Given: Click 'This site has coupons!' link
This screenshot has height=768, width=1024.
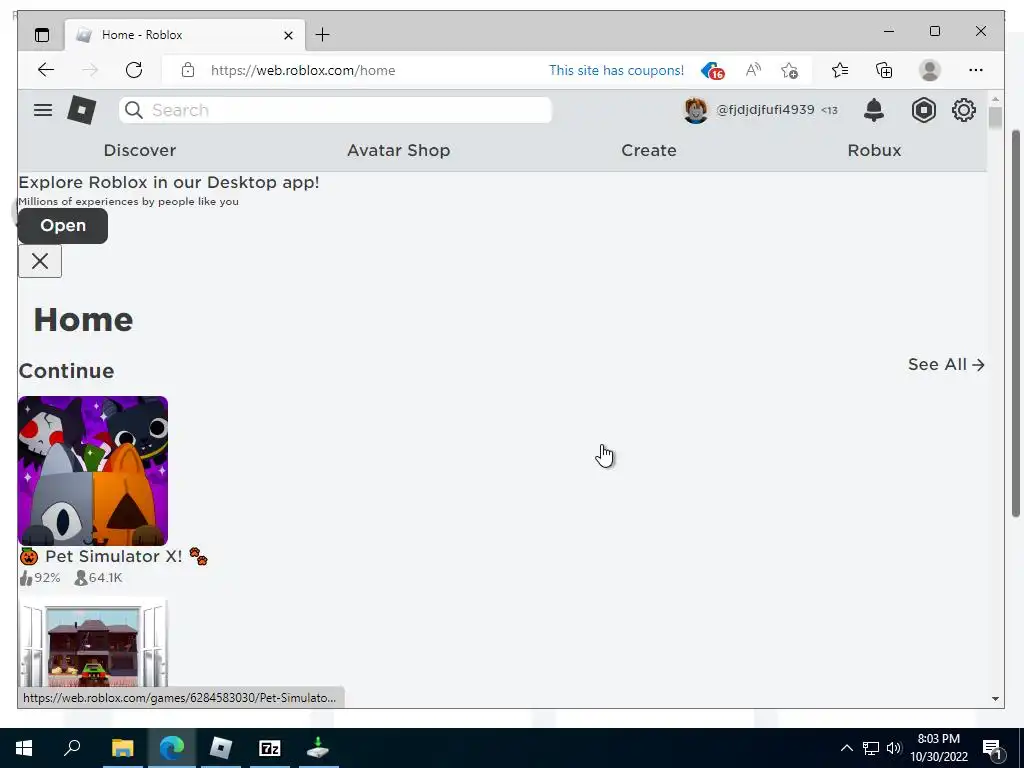Looking at the screenshot, I should 616,71.
